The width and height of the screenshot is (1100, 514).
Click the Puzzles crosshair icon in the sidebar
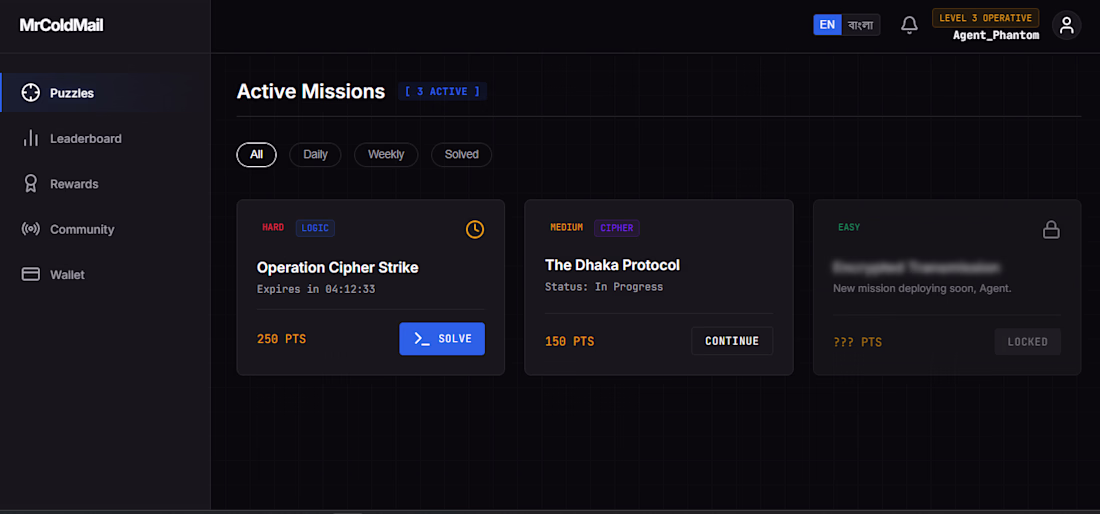(30, 93)
